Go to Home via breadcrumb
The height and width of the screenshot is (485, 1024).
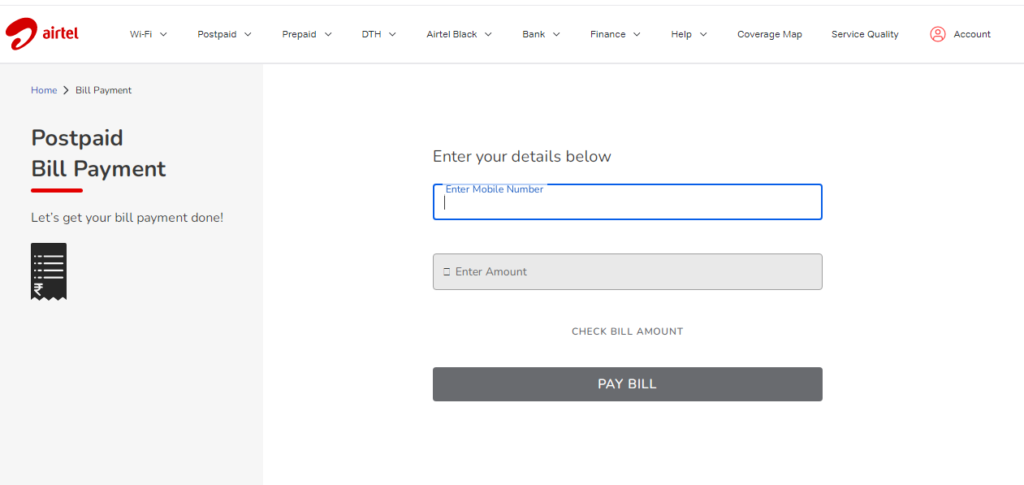click(44, 91)
